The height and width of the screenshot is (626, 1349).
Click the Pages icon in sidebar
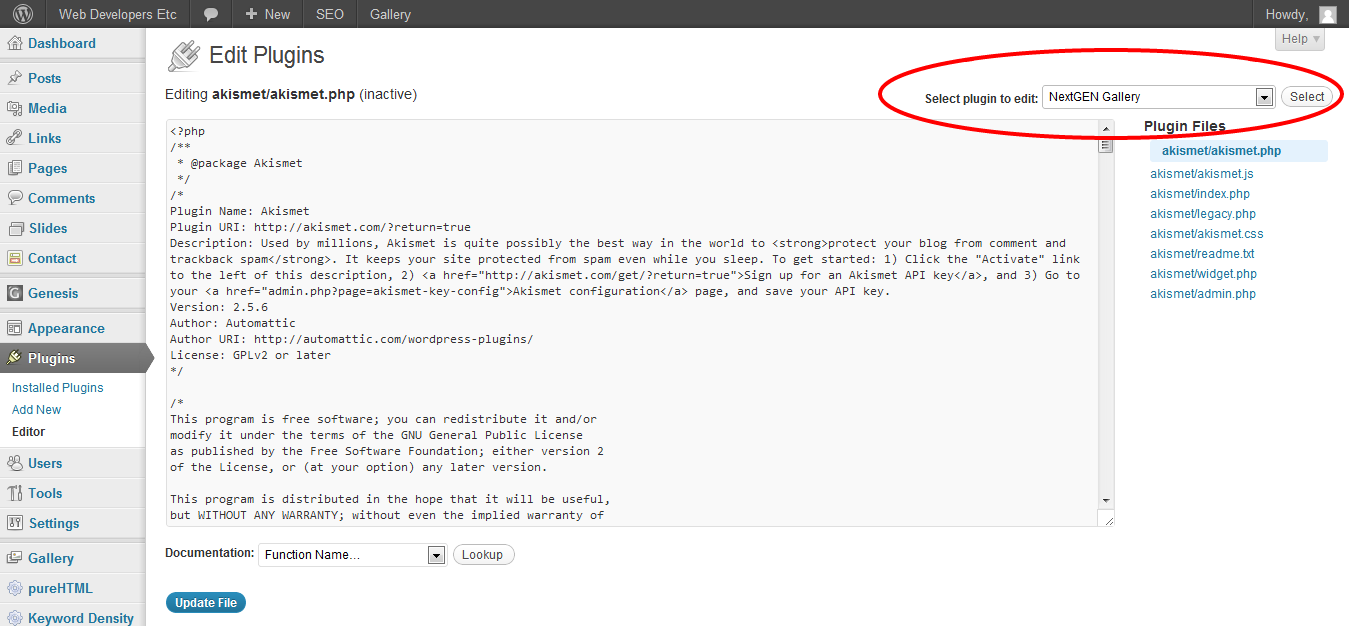pos(14,168)
